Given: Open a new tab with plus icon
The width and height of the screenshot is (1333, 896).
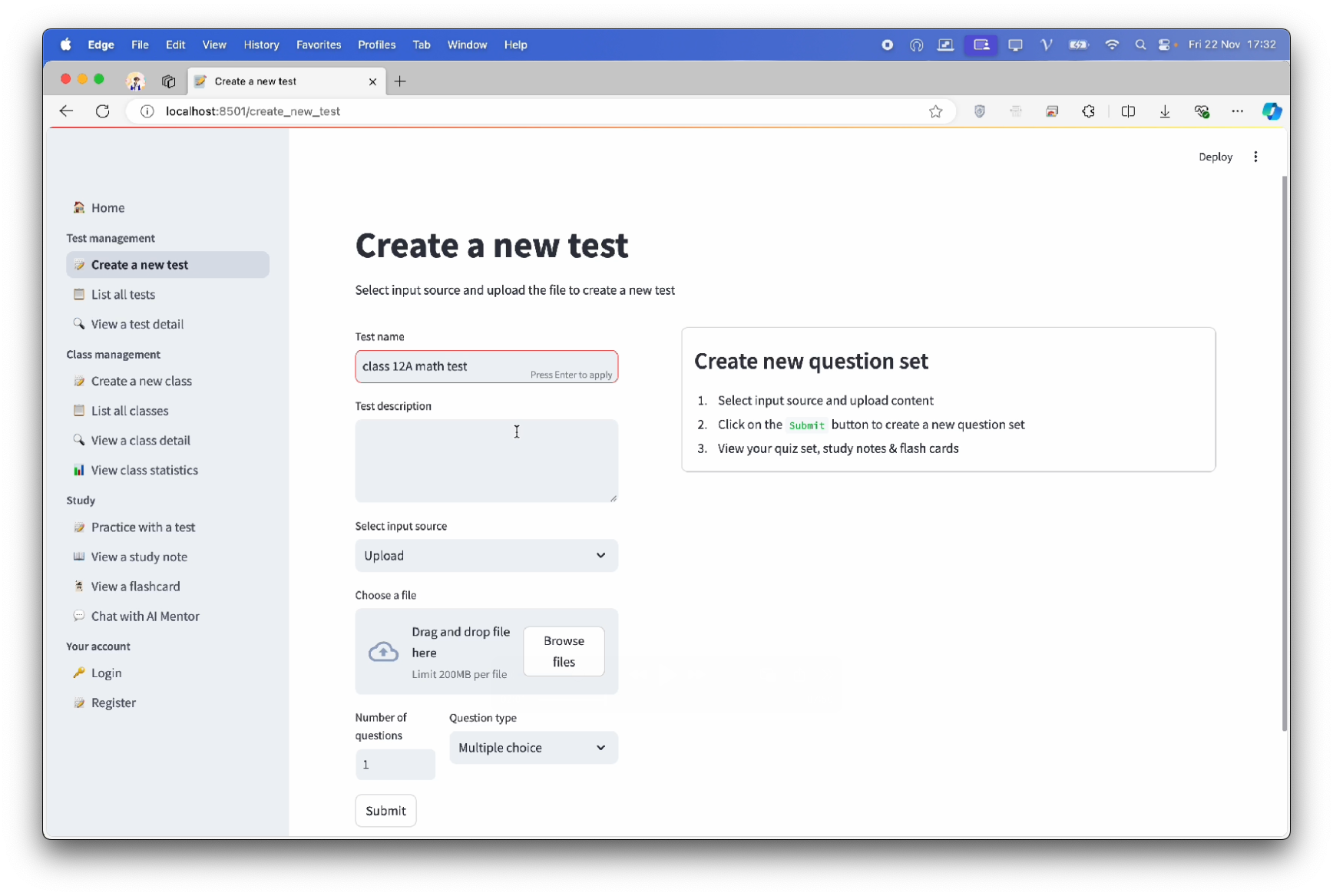Looking at the screenshot, I should [400, 81].
